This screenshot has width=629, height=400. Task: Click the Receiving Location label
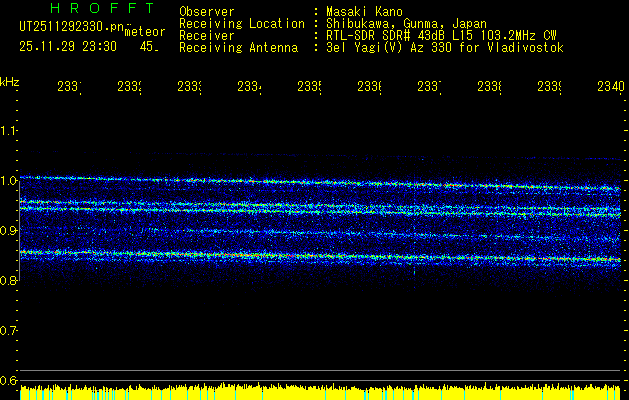pyautogui.click(x=242, y=24)
